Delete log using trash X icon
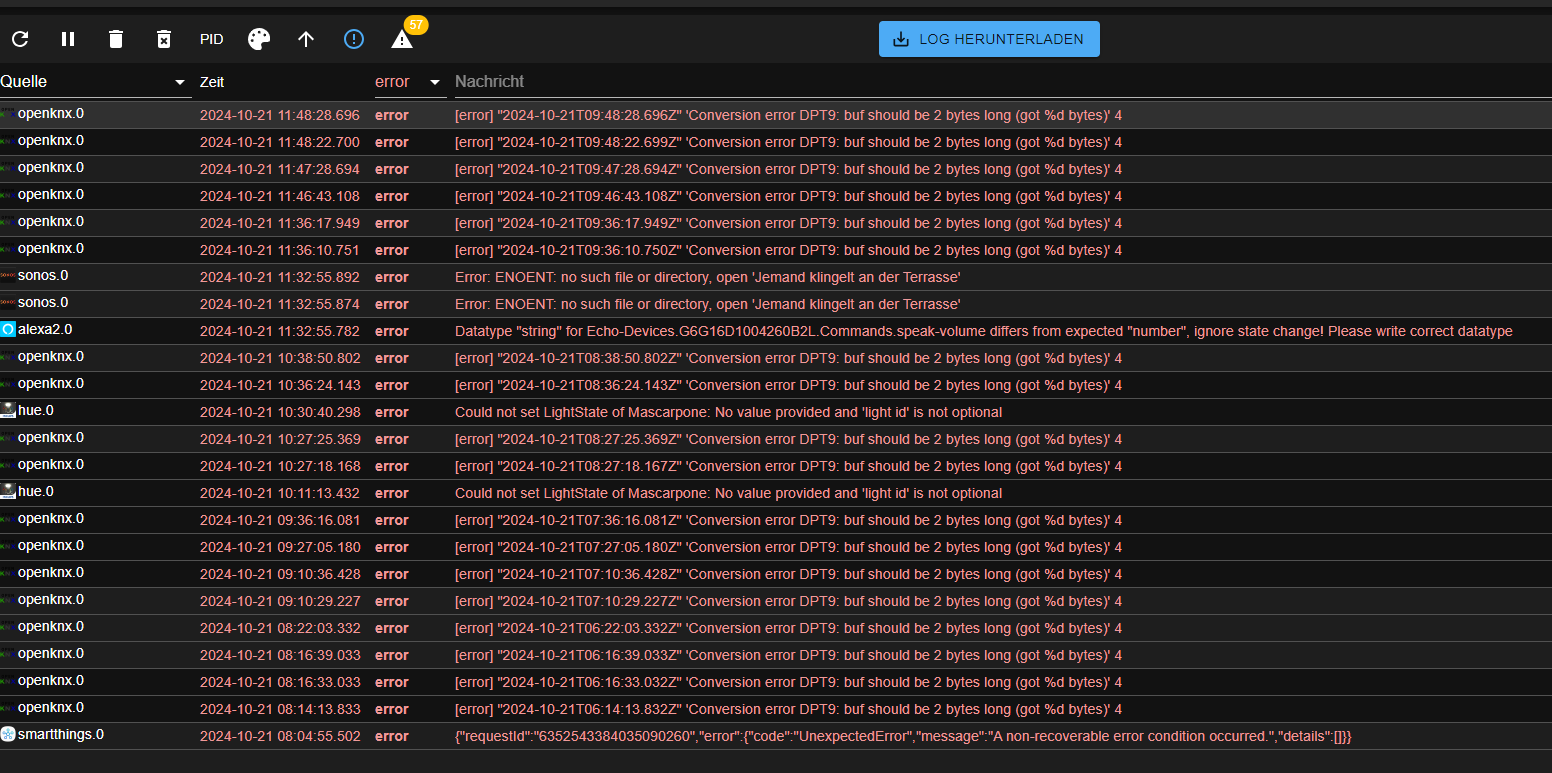 click(x=164, y=39)
